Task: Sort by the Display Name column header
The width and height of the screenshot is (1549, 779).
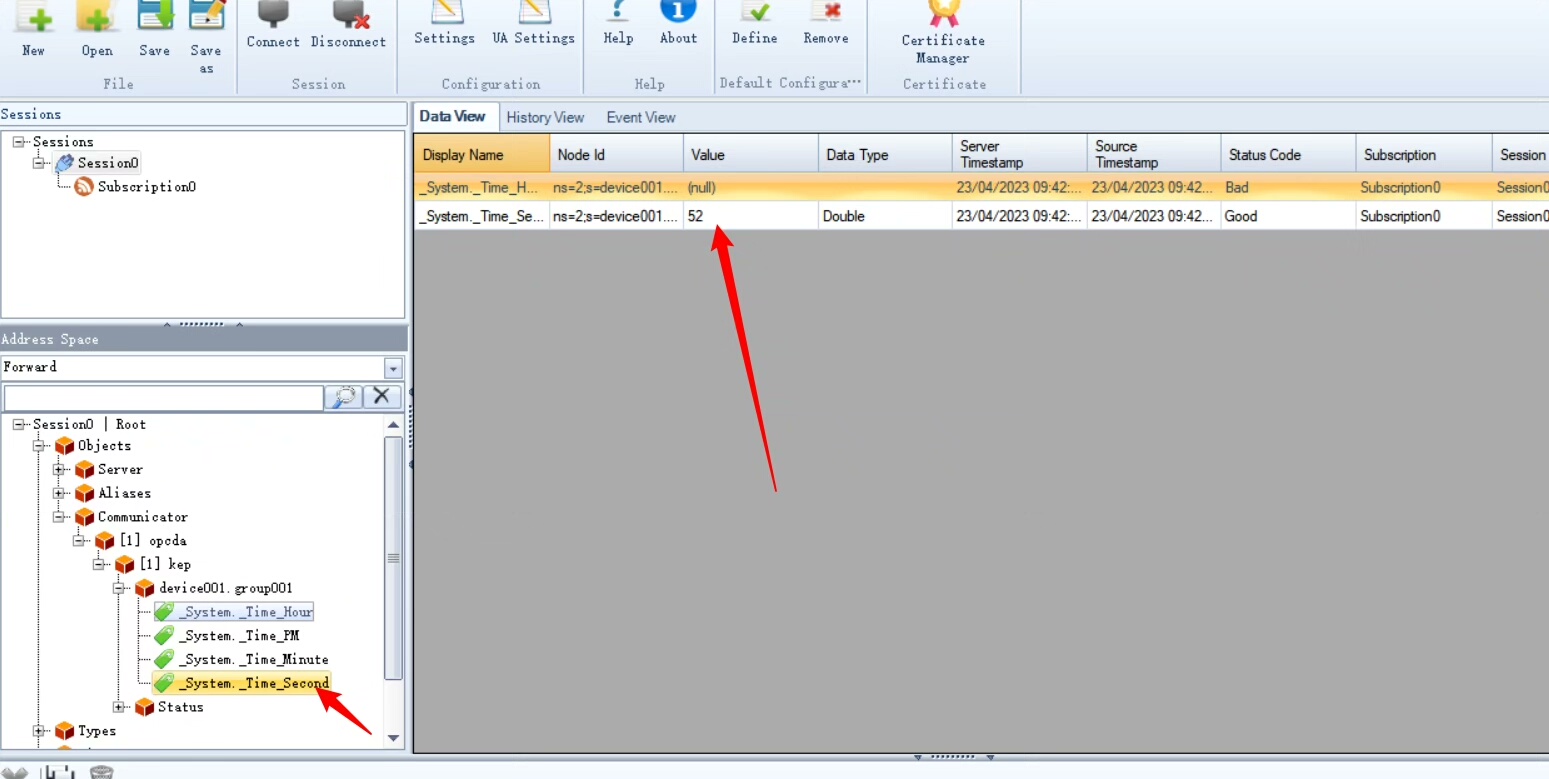Action: (x=482, y=154)
